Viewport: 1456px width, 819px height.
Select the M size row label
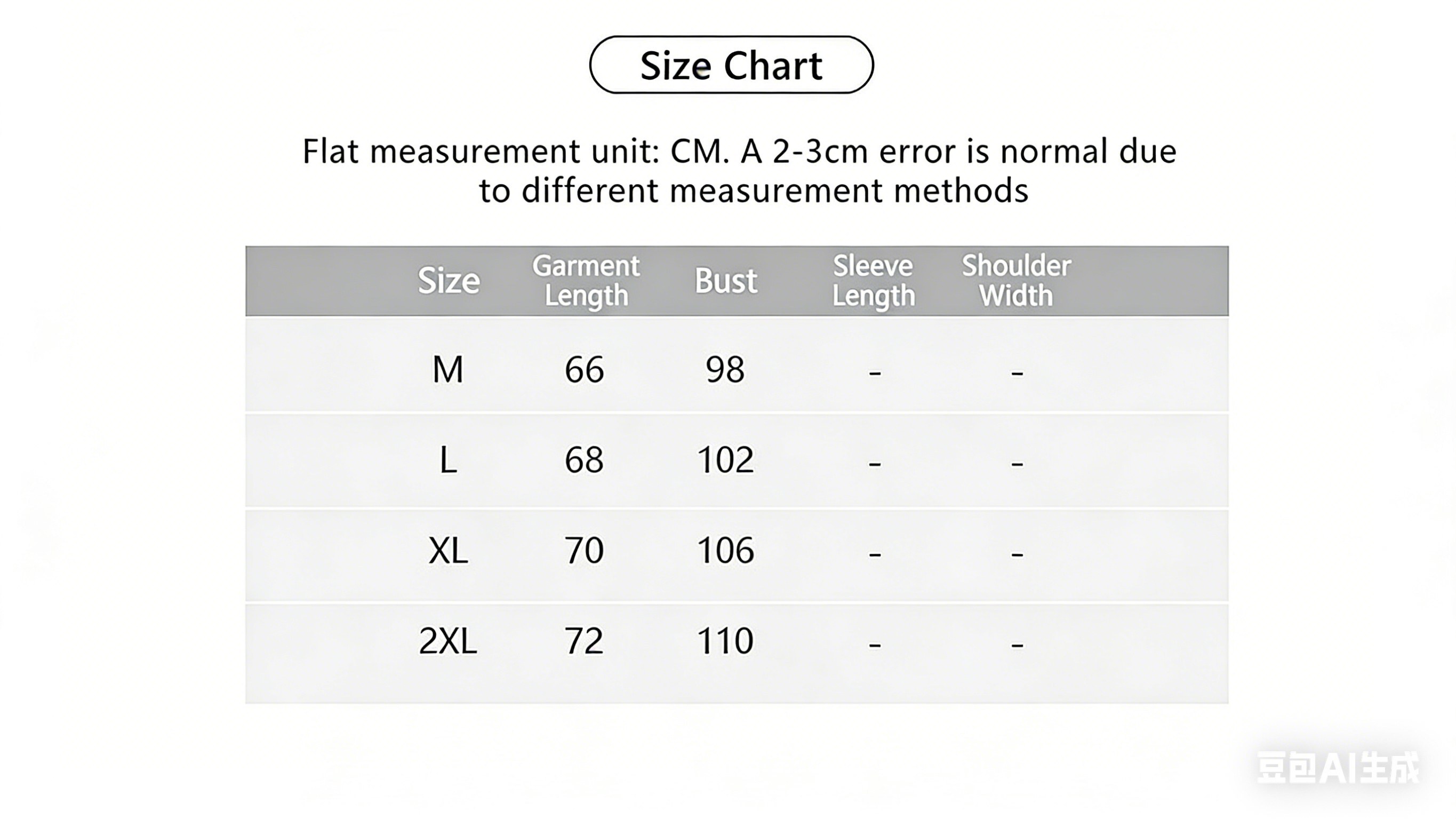447,370
